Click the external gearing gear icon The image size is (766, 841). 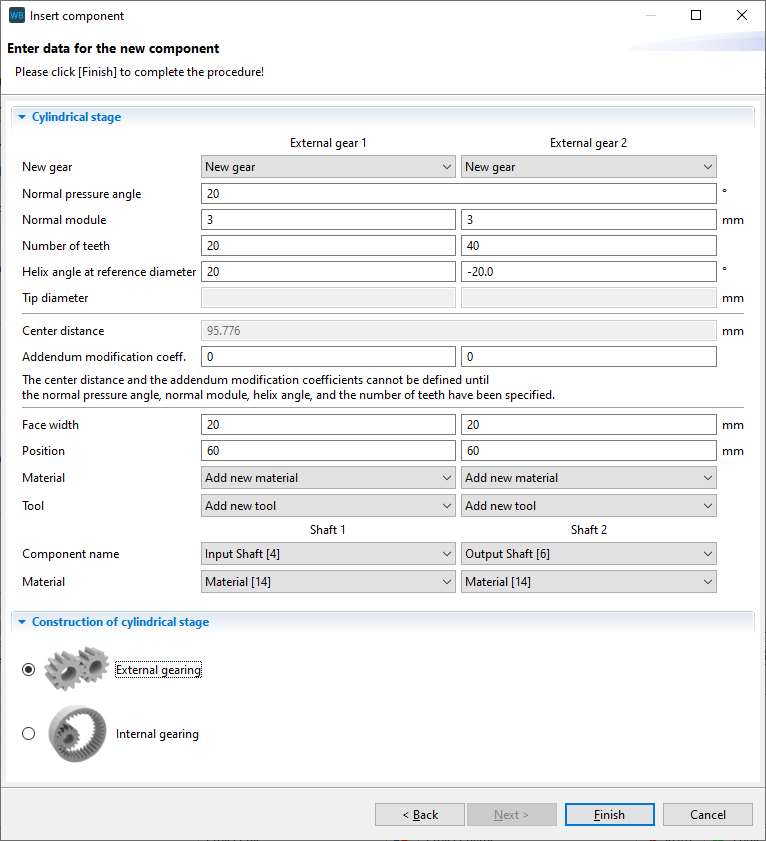coord(76,669)
